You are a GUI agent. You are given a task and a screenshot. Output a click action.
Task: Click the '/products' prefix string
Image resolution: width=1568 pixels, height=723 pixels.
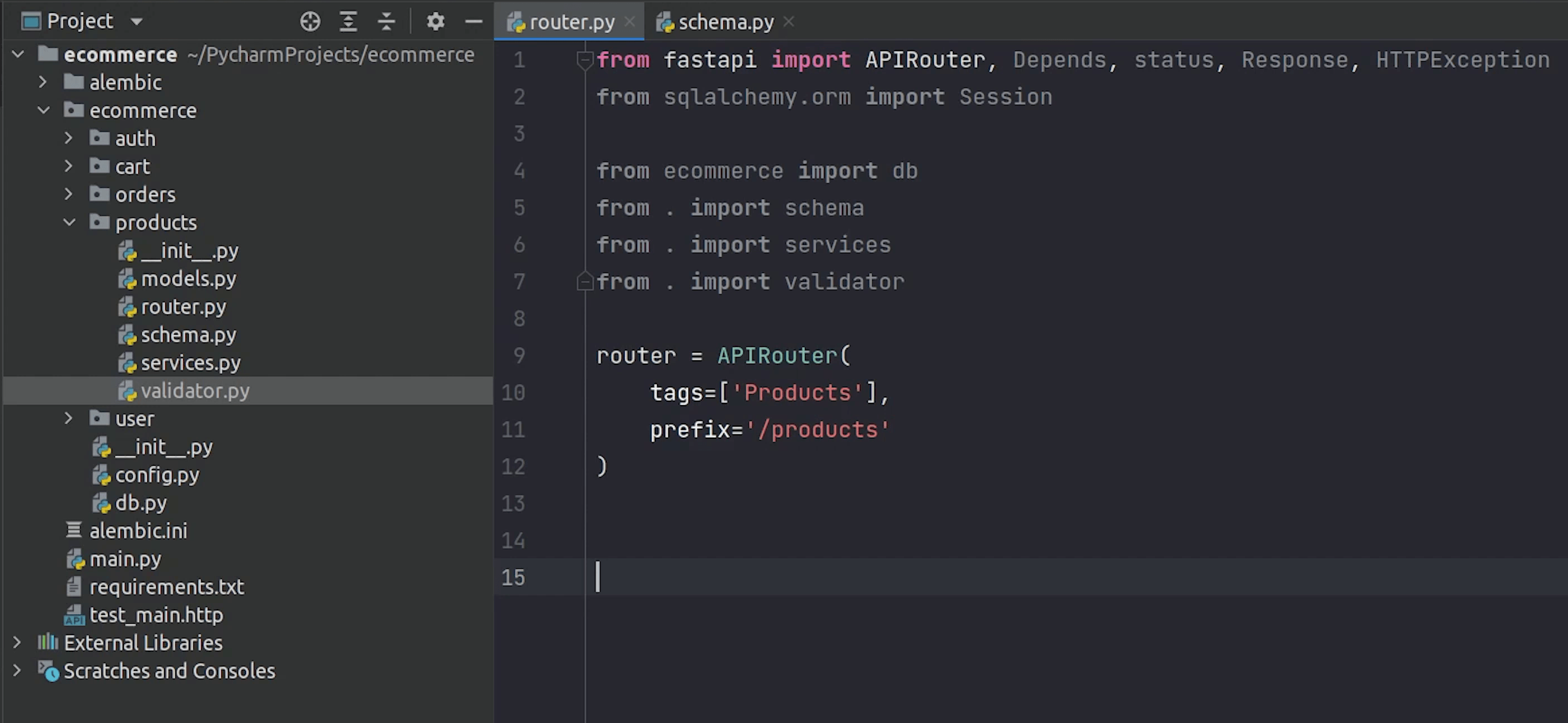click(818, 429)
